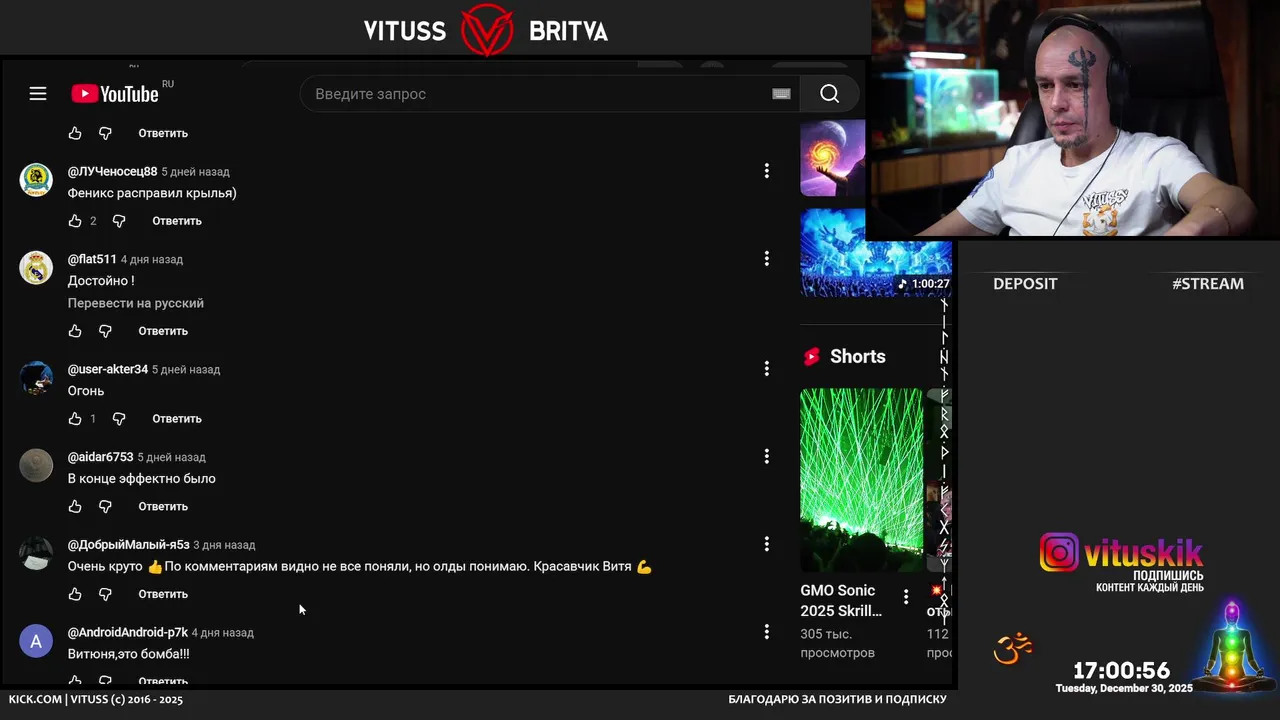Like the topmost partially visible comment
Screen dimensions: 1280x720
click(x=75, y=133)
